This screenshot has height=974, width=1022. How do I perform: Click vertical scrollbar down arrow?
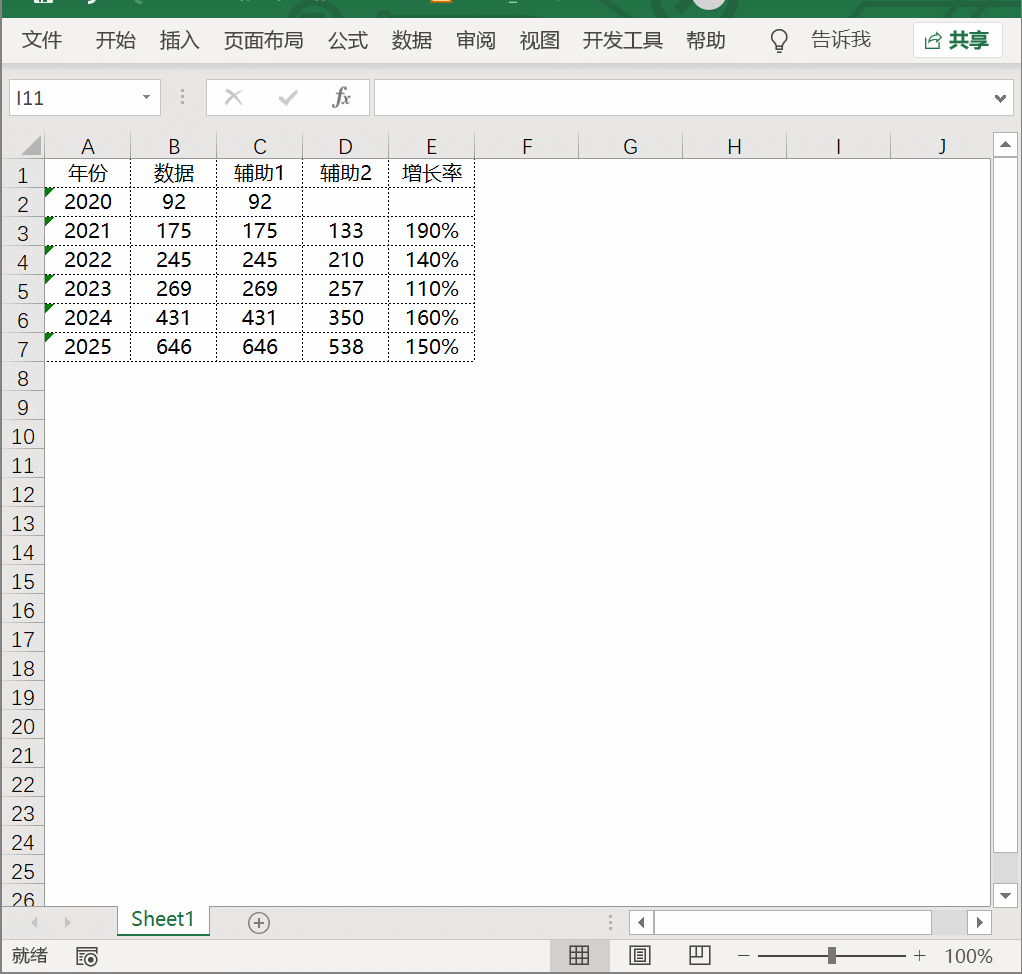[1005, 895]
